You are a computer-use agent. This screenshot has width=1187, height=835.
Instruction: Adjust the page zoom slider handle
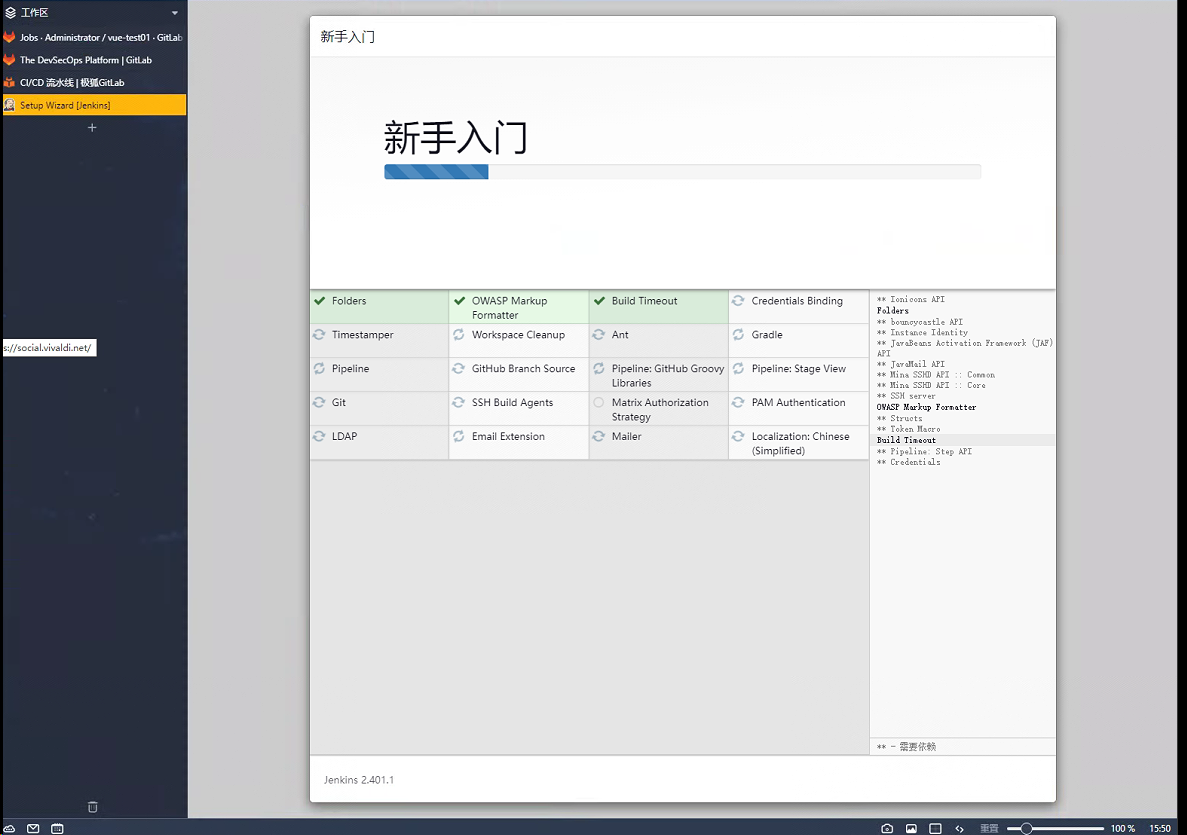pos(1027,828)
